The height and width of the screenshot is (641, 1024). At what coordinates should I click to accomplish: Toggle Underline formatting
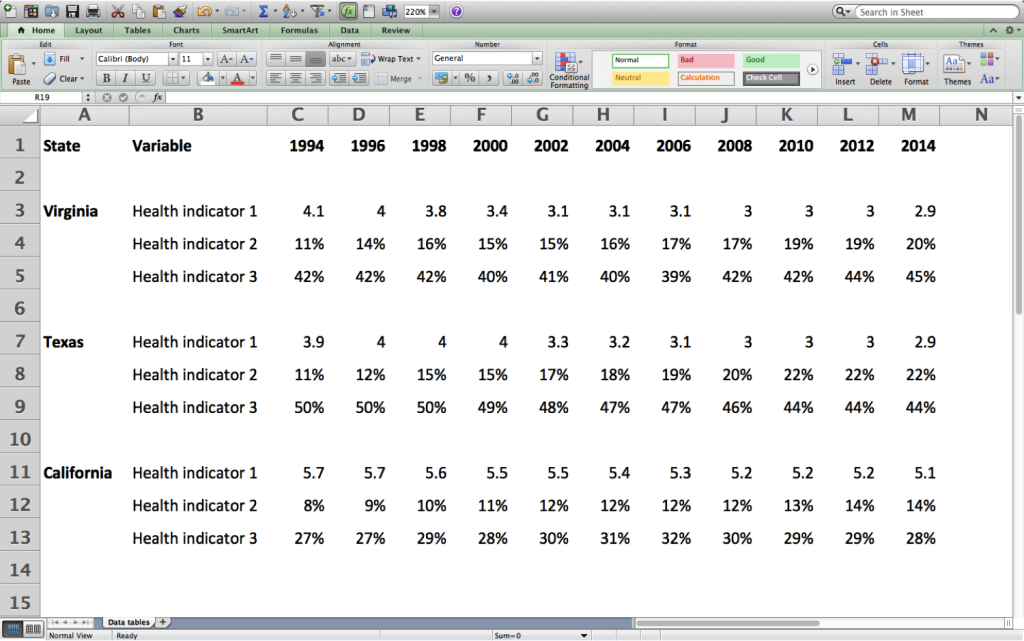(x=146, y=78)
